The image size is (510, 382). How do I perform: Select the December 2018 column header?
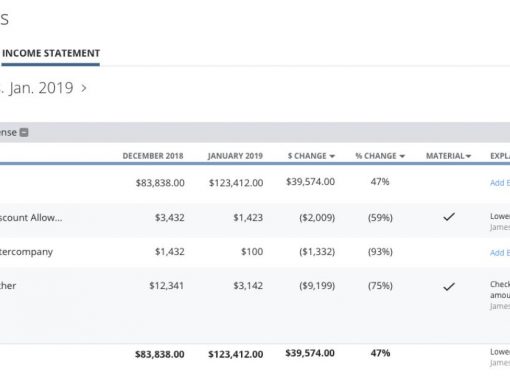click(x=153, y=156)
